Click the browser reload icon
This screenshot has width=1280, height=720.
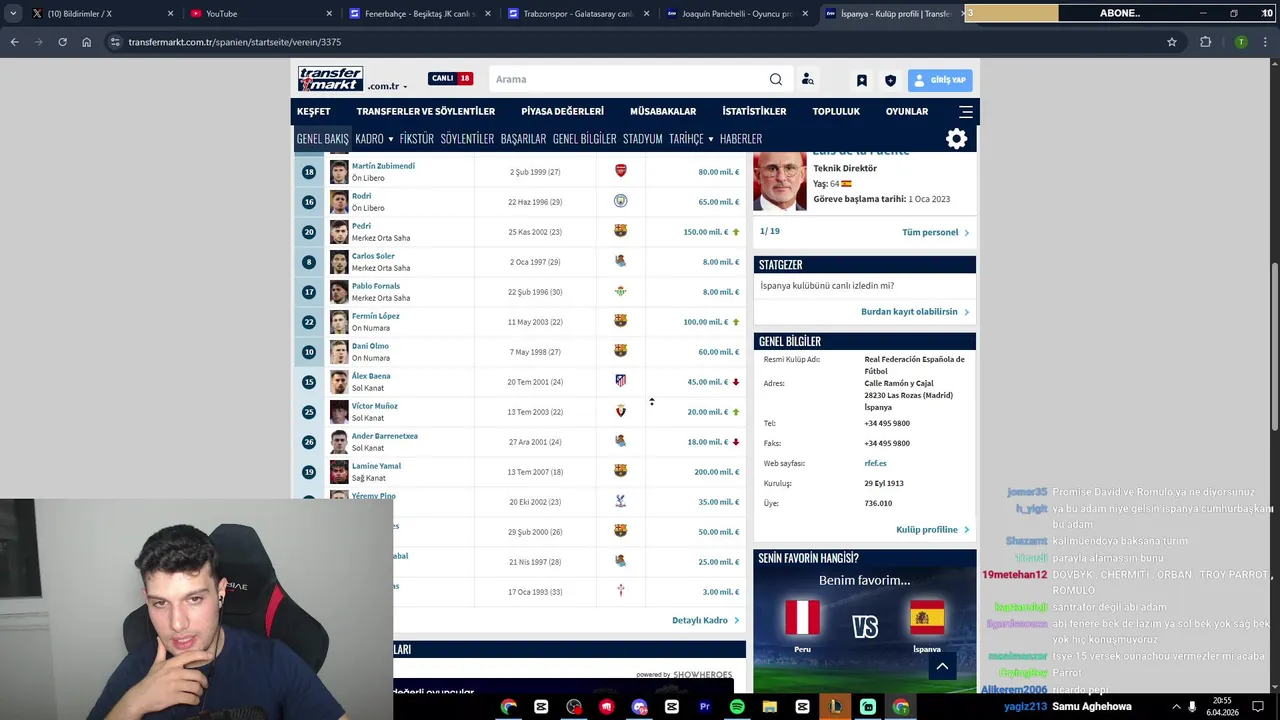tap(62, 42)
